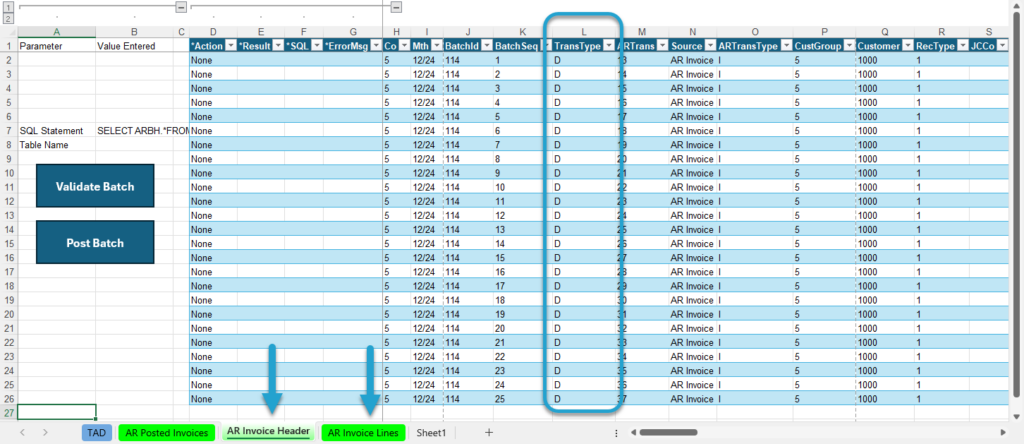Select column L header
This screenshot has width=1024, height=444.
click(584, 31)
